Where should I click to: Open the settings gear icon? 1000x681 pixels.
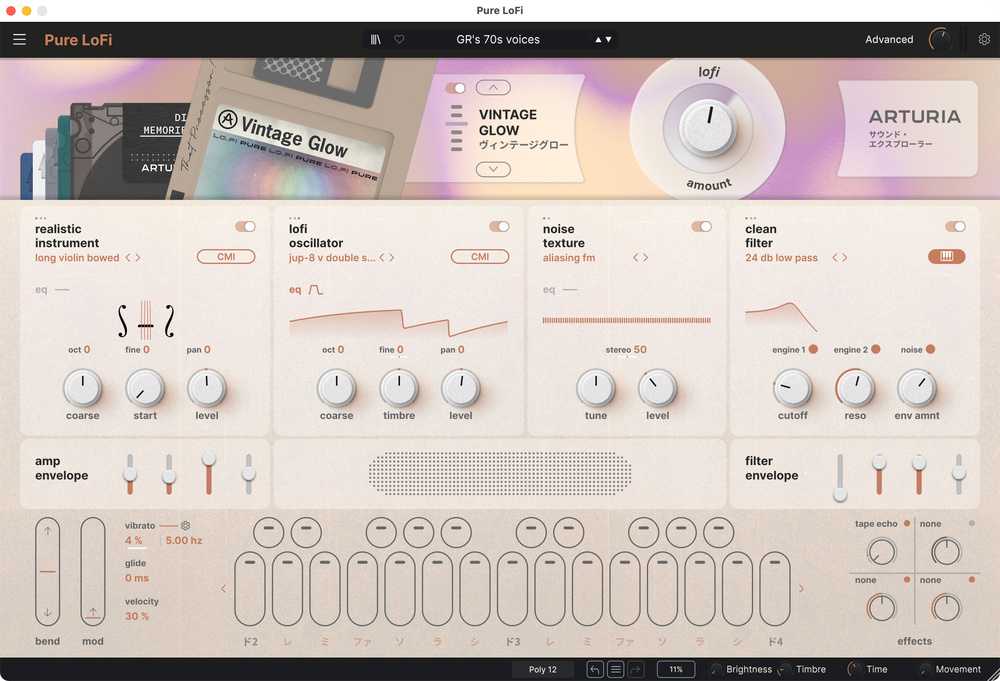point(984,40)
